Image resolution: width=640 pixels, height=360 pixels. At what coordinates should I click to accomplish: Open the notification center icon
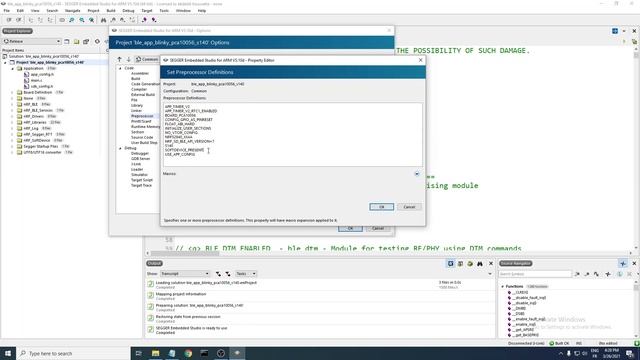click(x=630, y=353)
